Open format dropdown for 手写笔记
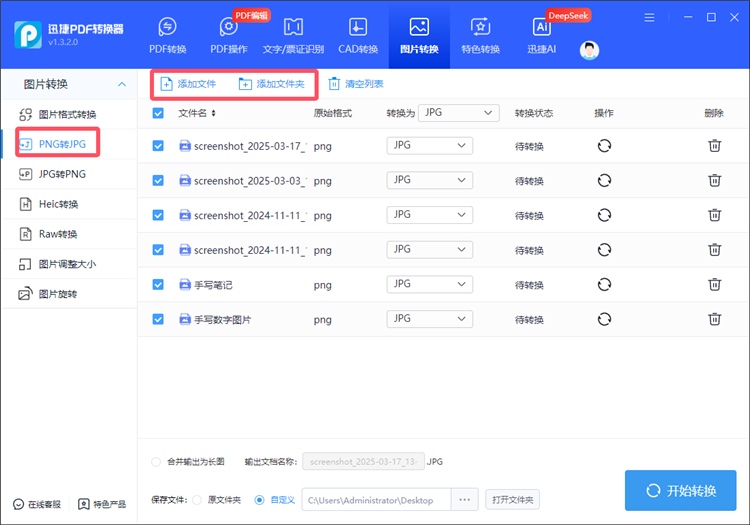The height and width of the screenshot is (525, 750). click(430, 284)
